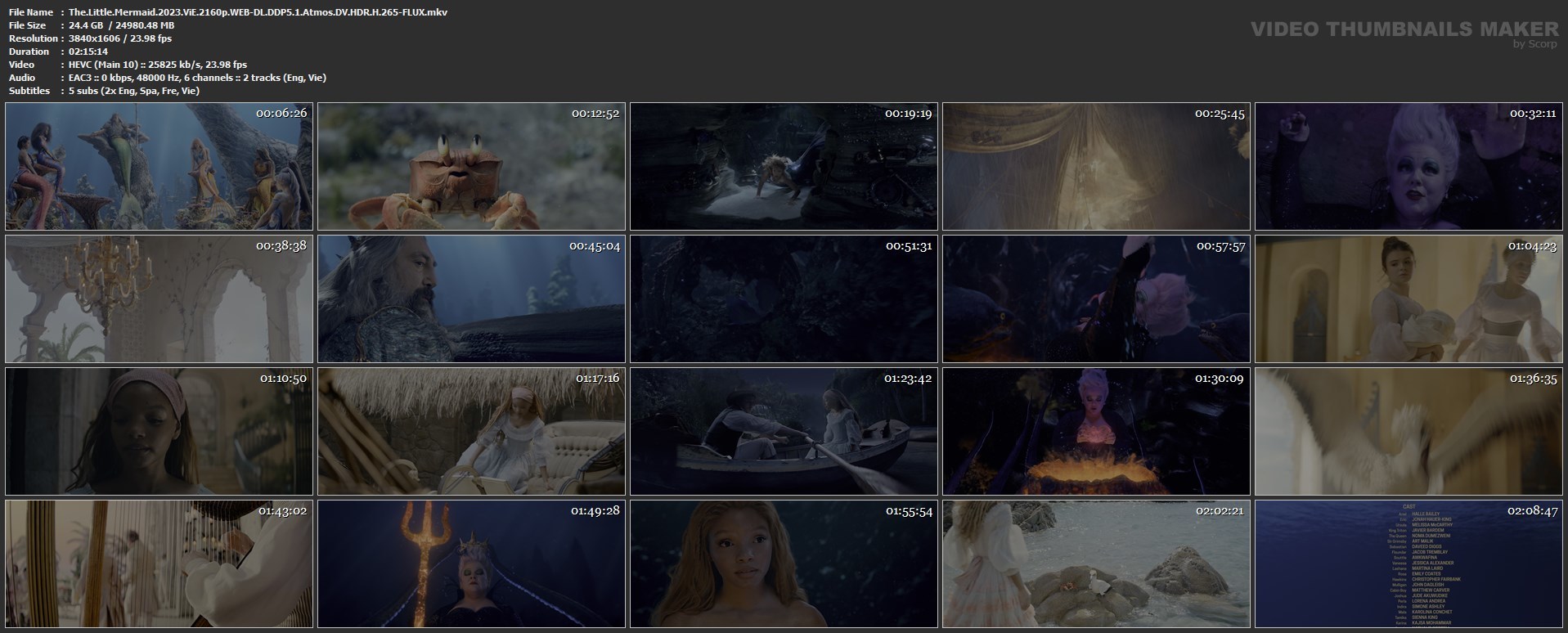Open the palace chandelier thumbnail at 00:38:38
Image resolution: width=1568 pixels, height=633 pixels.
159,299
